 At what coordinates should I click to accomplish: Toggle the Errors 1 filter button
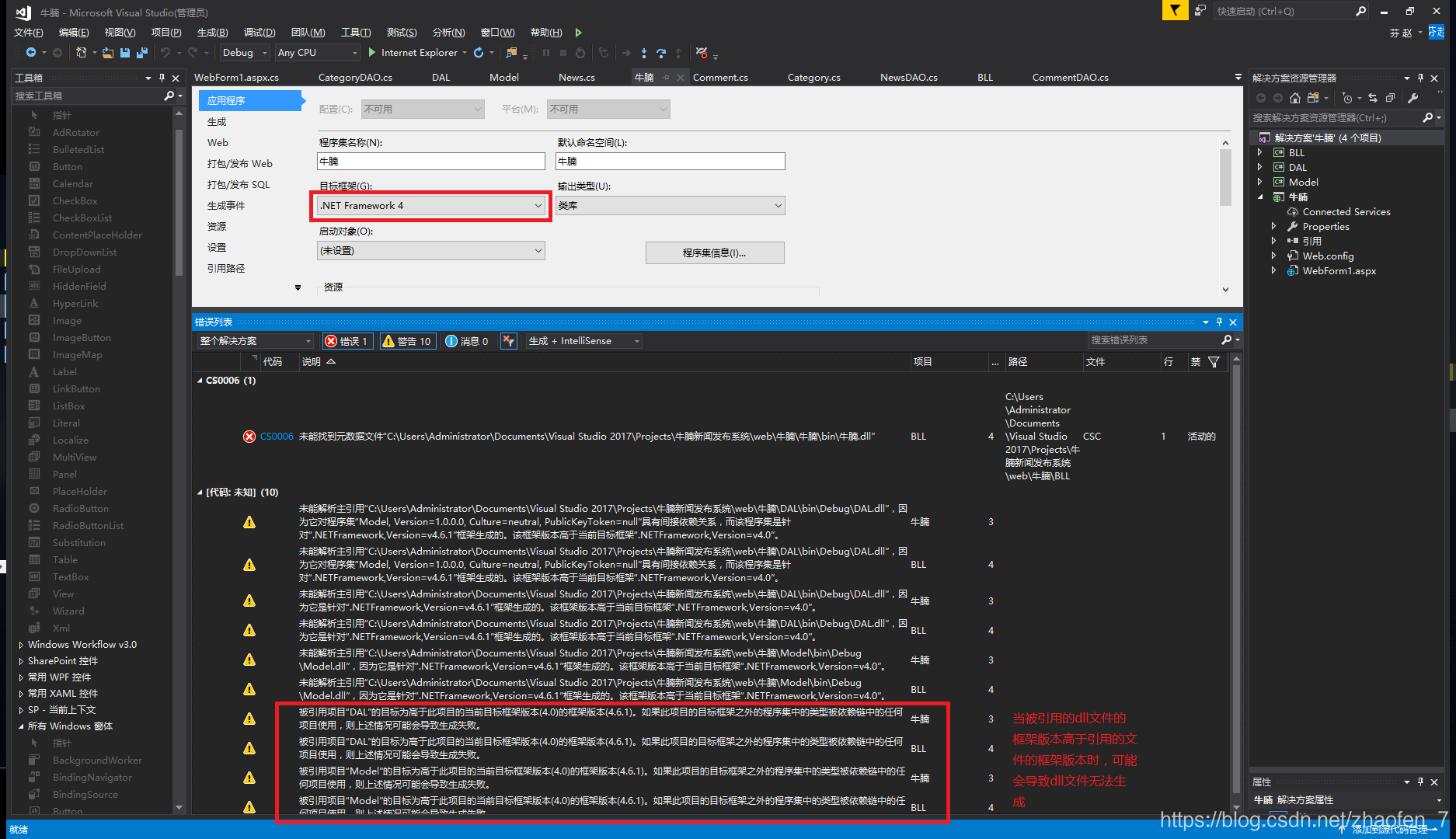(x=348, y=341)
